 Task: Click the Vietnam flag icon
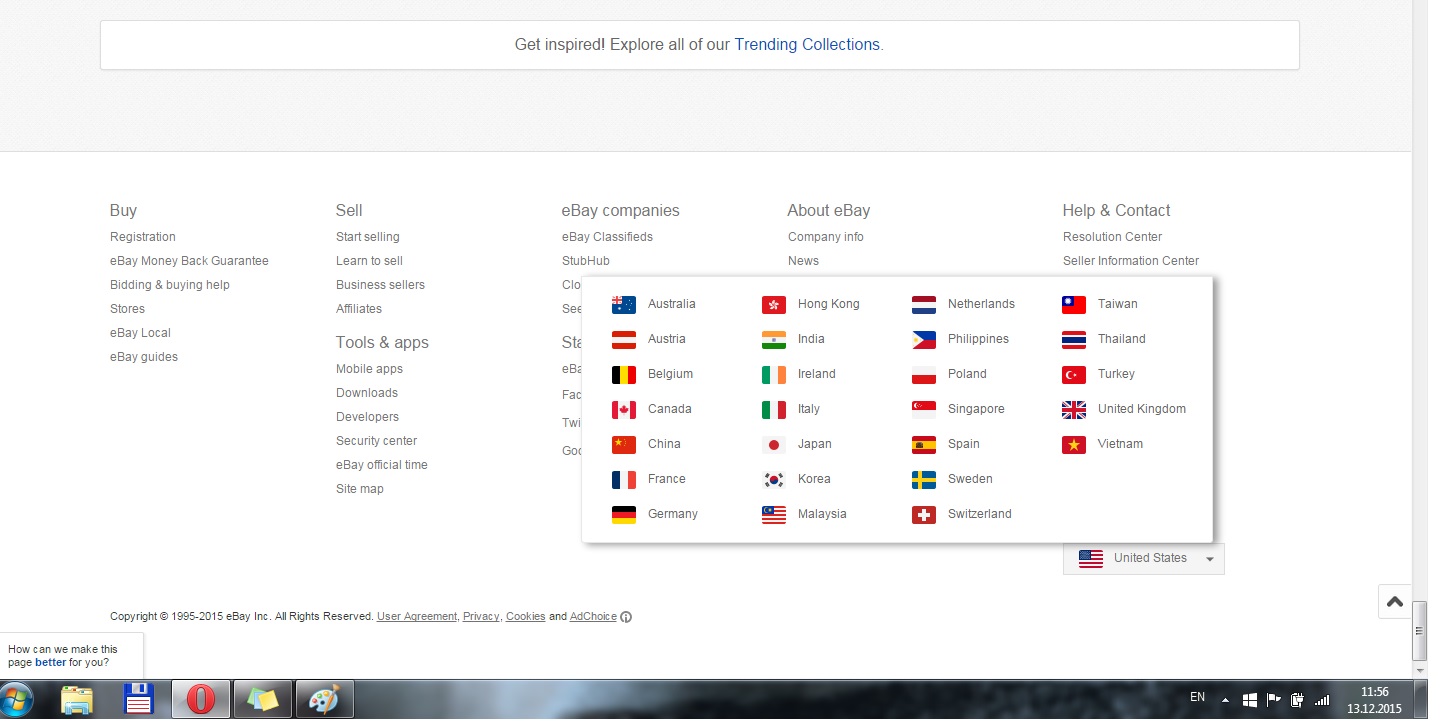coord(1074,444)
